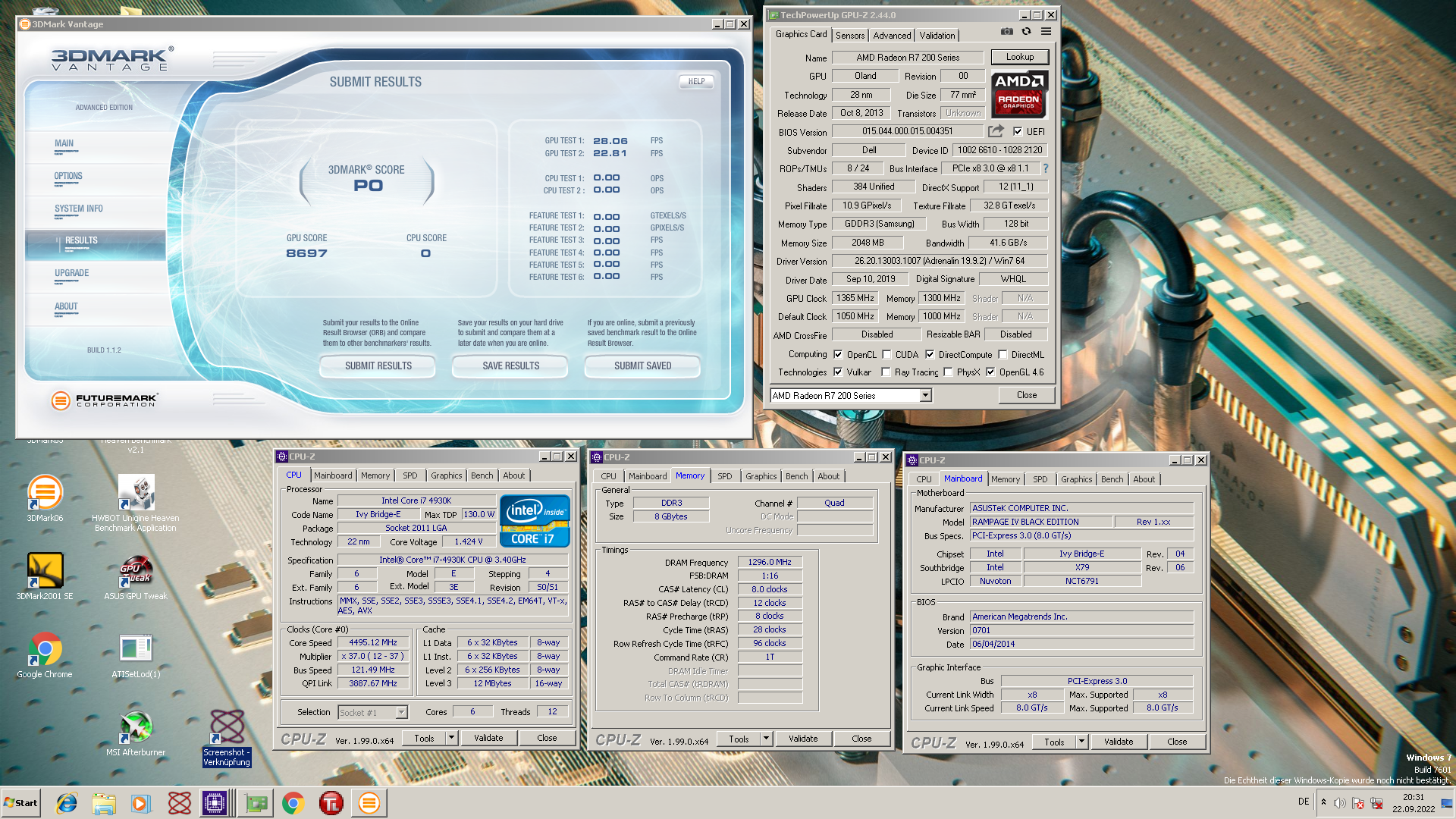This screenshot has height=819, width=1456.
Task: Expand the Tools dropdown arrow in CPU window
Action: (451, 737)
